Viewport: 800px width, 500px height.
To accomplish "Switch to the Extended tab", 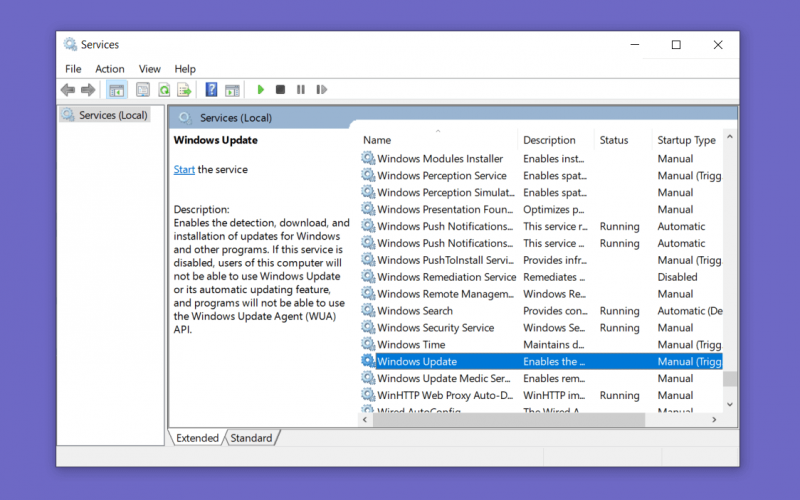I will pos(197,438).
